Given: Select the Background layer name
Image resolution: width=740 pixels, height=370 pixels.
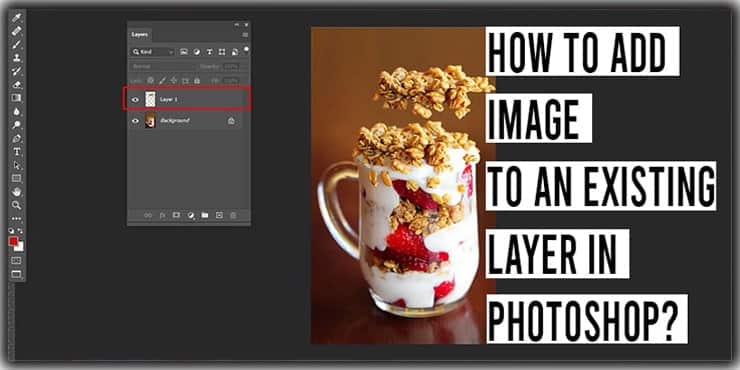Looking at the screenshot, I should (x=175, y=121).
